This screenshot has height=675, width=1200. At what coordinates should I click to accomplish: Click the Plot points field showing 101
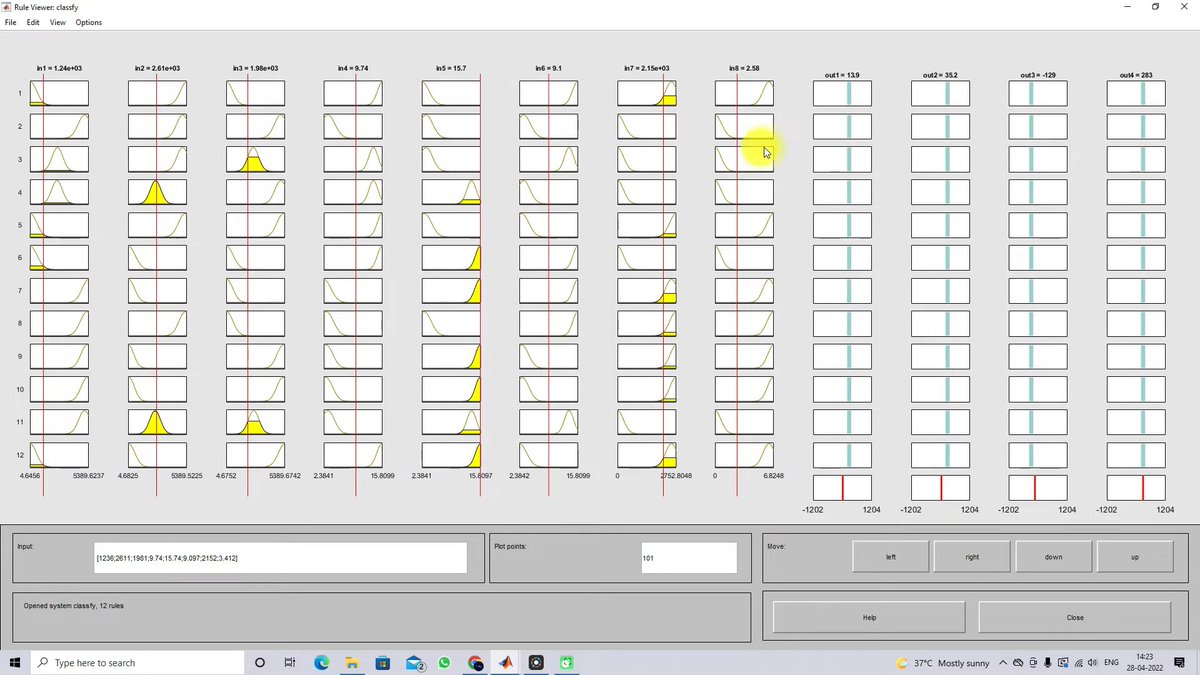pos(689,557)
